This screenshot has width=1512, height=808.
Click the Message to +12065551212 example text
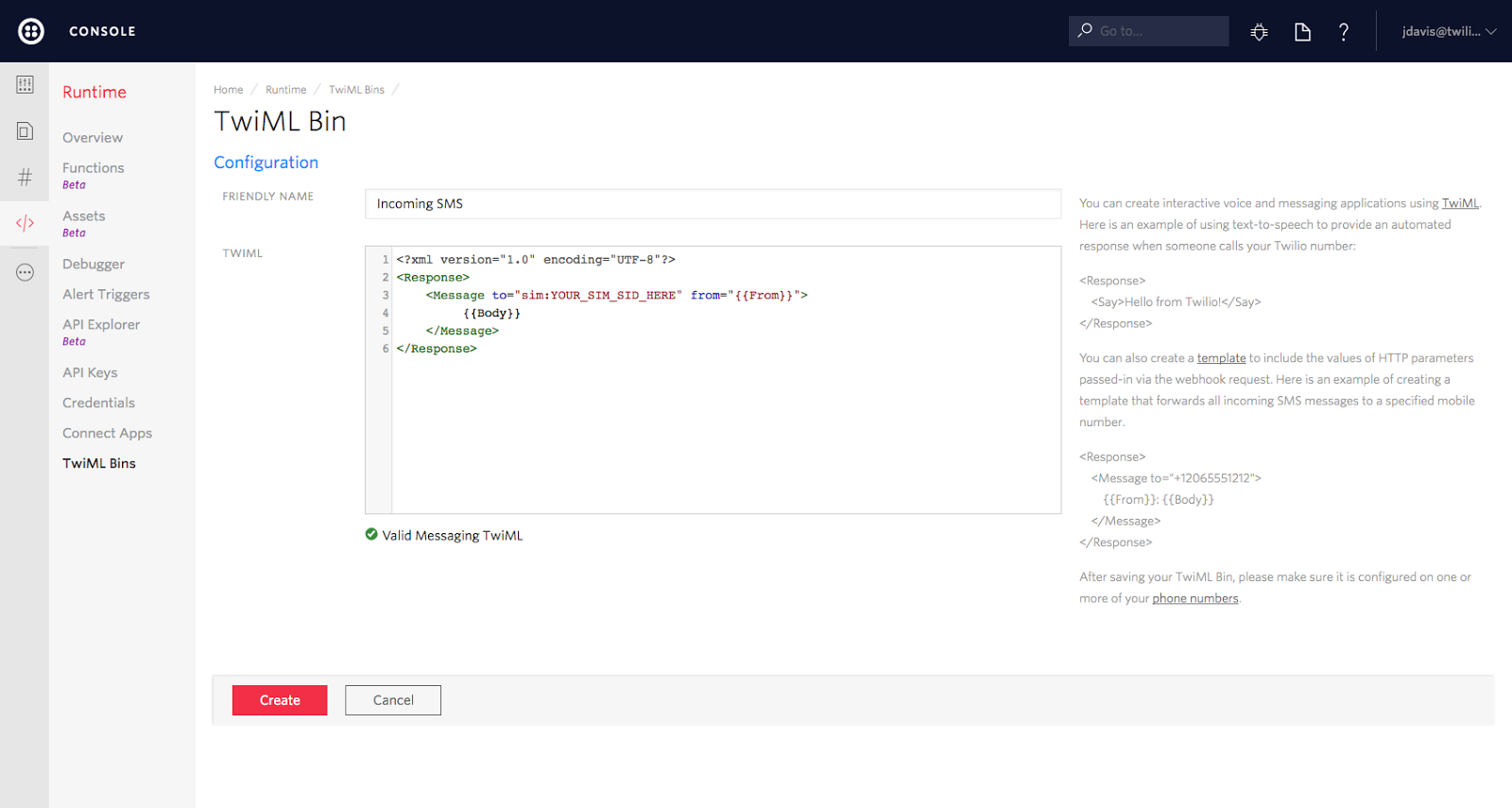[x=1176, y=478]
